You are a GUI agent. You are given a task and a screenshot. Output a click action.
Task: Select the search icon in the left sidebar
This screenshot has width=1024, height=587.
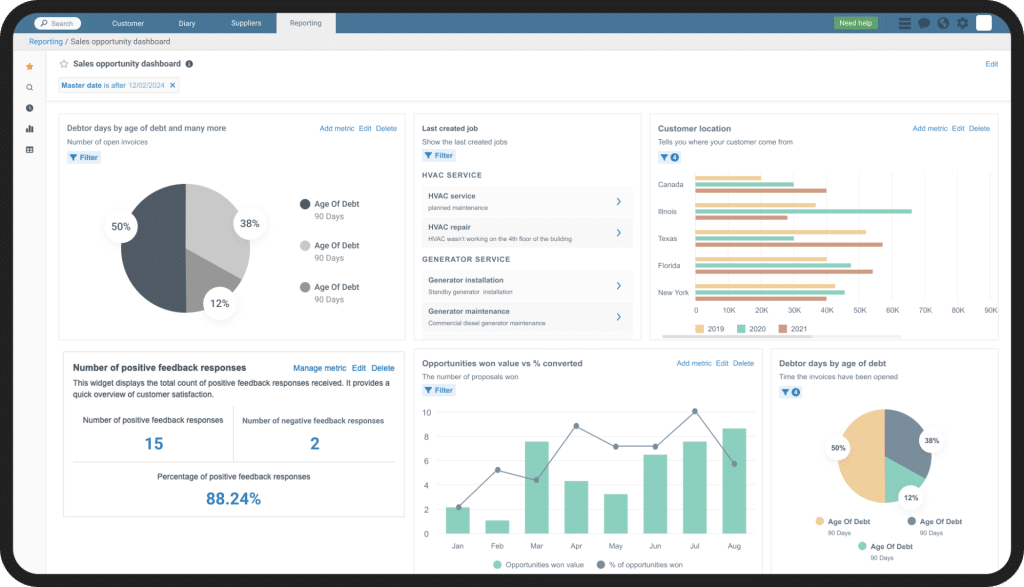click(x=29, y=86)
